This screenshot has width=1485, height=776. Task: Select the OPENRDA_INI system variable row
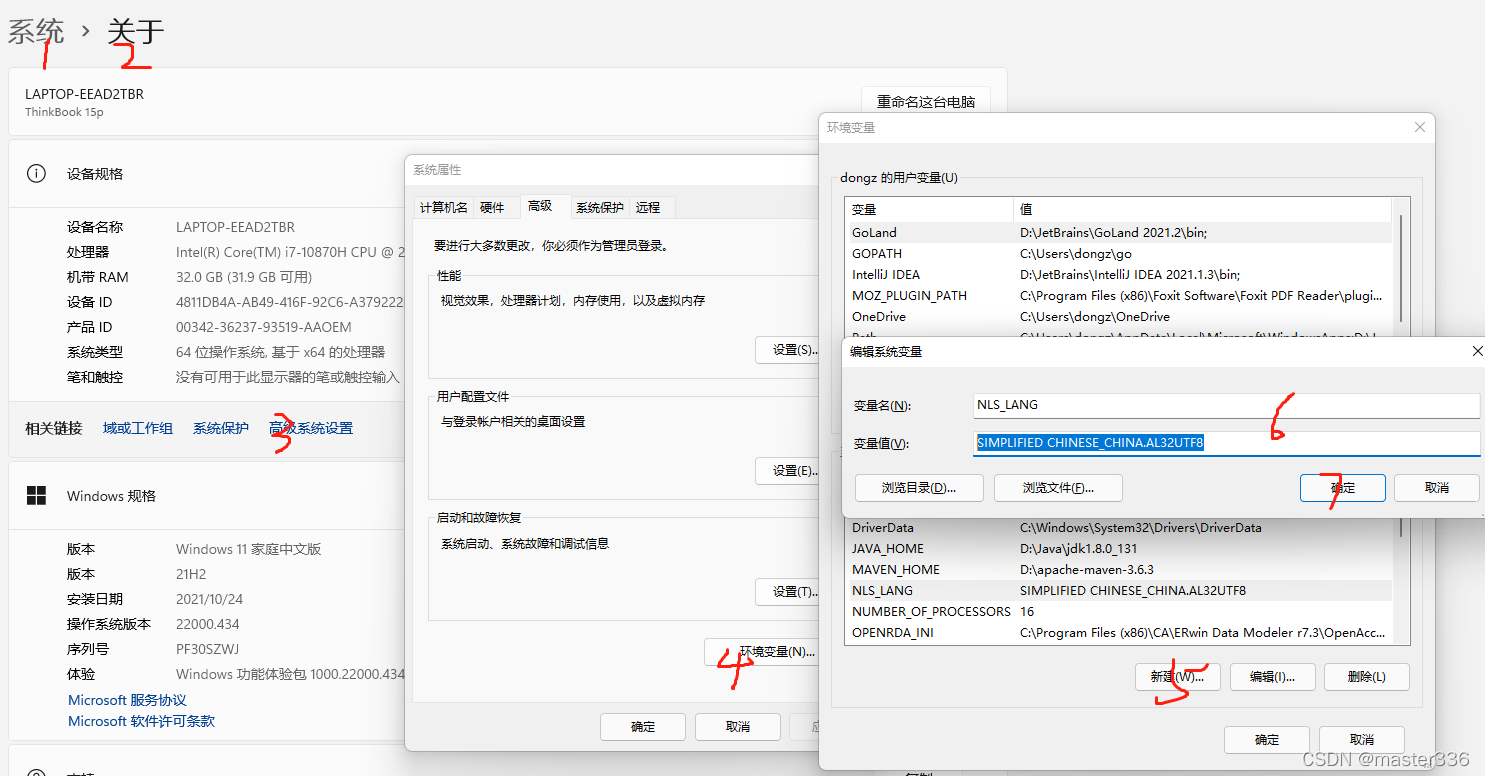point(1118,632)
